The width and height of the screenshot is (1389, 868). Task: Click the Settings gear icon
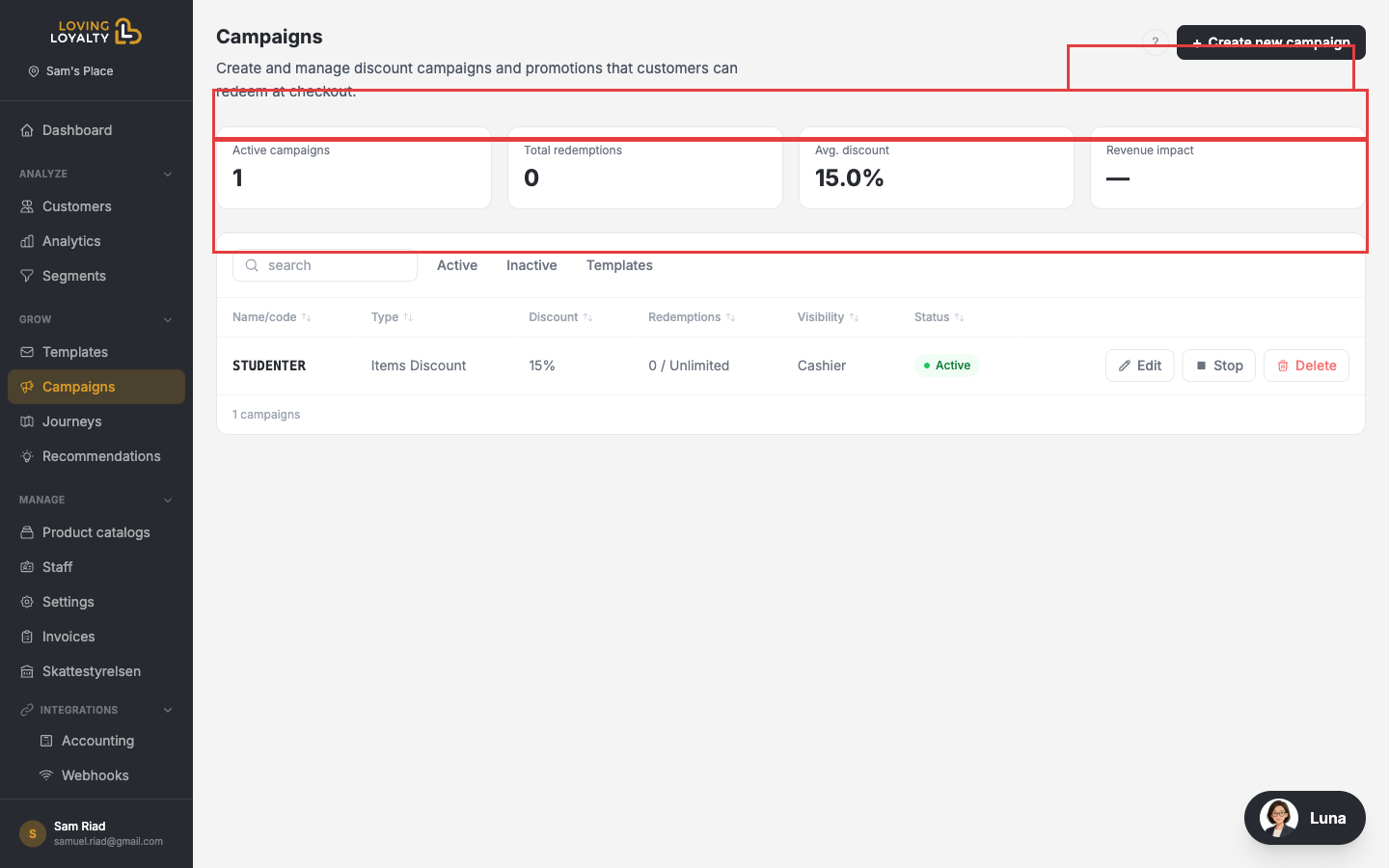(x=27, y=602)
